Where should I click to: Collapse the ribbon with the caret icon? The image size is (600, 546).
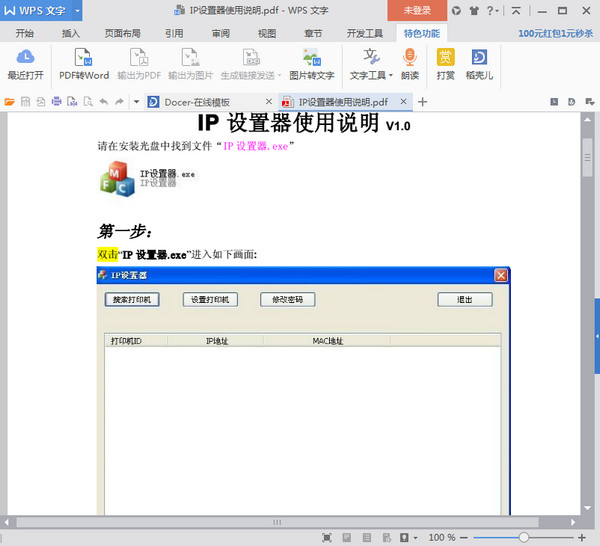coord(516,11)
